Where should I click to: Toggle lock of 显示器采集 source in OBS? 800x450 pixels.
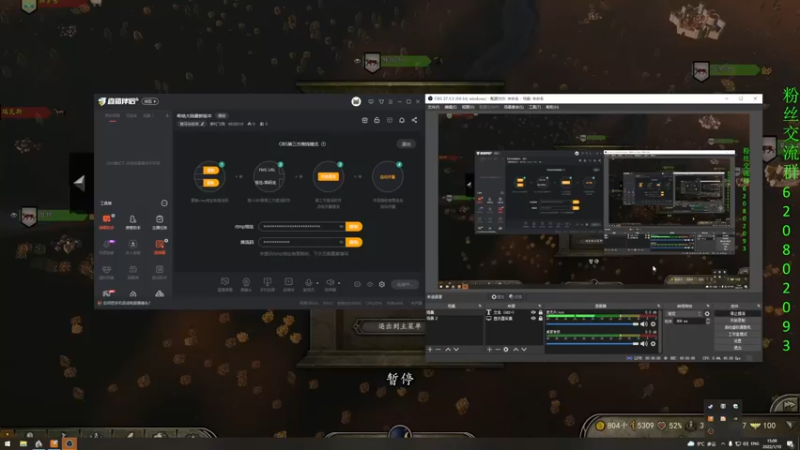(x=541, y=318)
